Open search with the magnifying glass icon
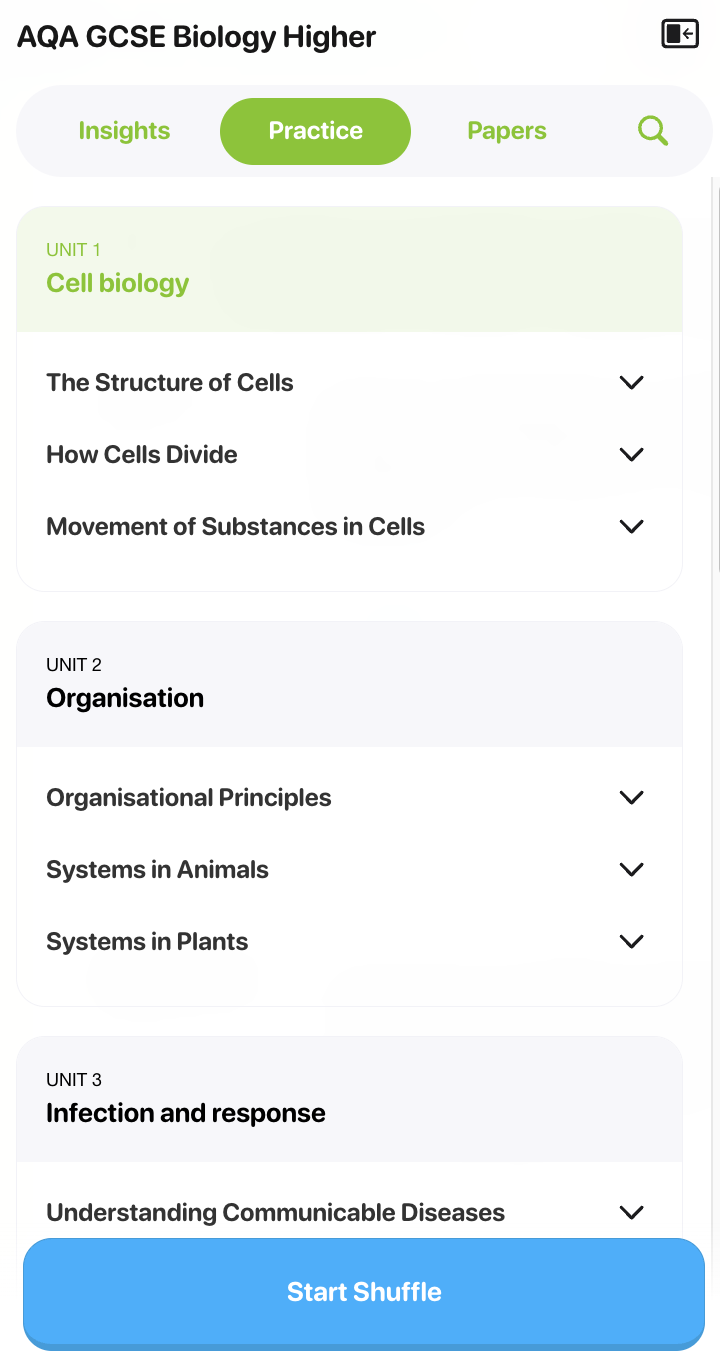 click(x=652, y=131)
